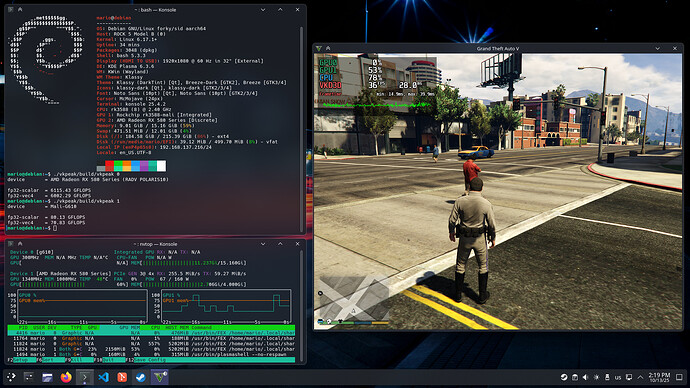Click the down chevron on the nvtop Konsole titlebar
The image size is (690, 388).
pos(263,244)
